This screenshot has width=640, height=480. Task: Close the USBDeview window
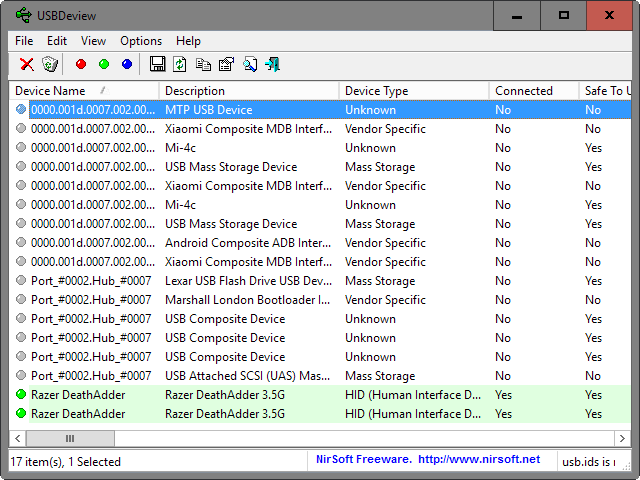pos(609,16)
